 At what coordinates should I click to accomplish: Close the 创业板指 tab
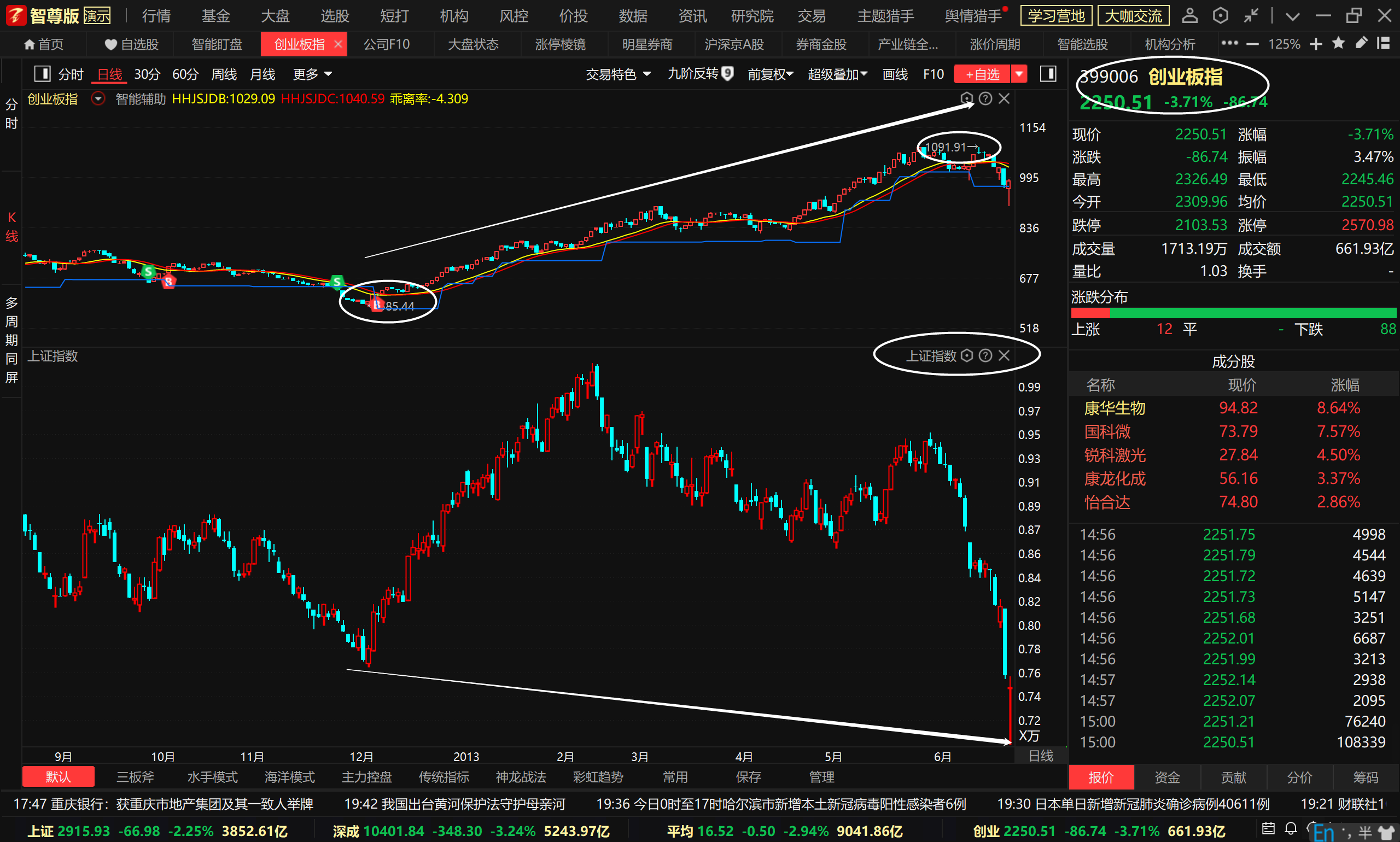coord(338,44)
